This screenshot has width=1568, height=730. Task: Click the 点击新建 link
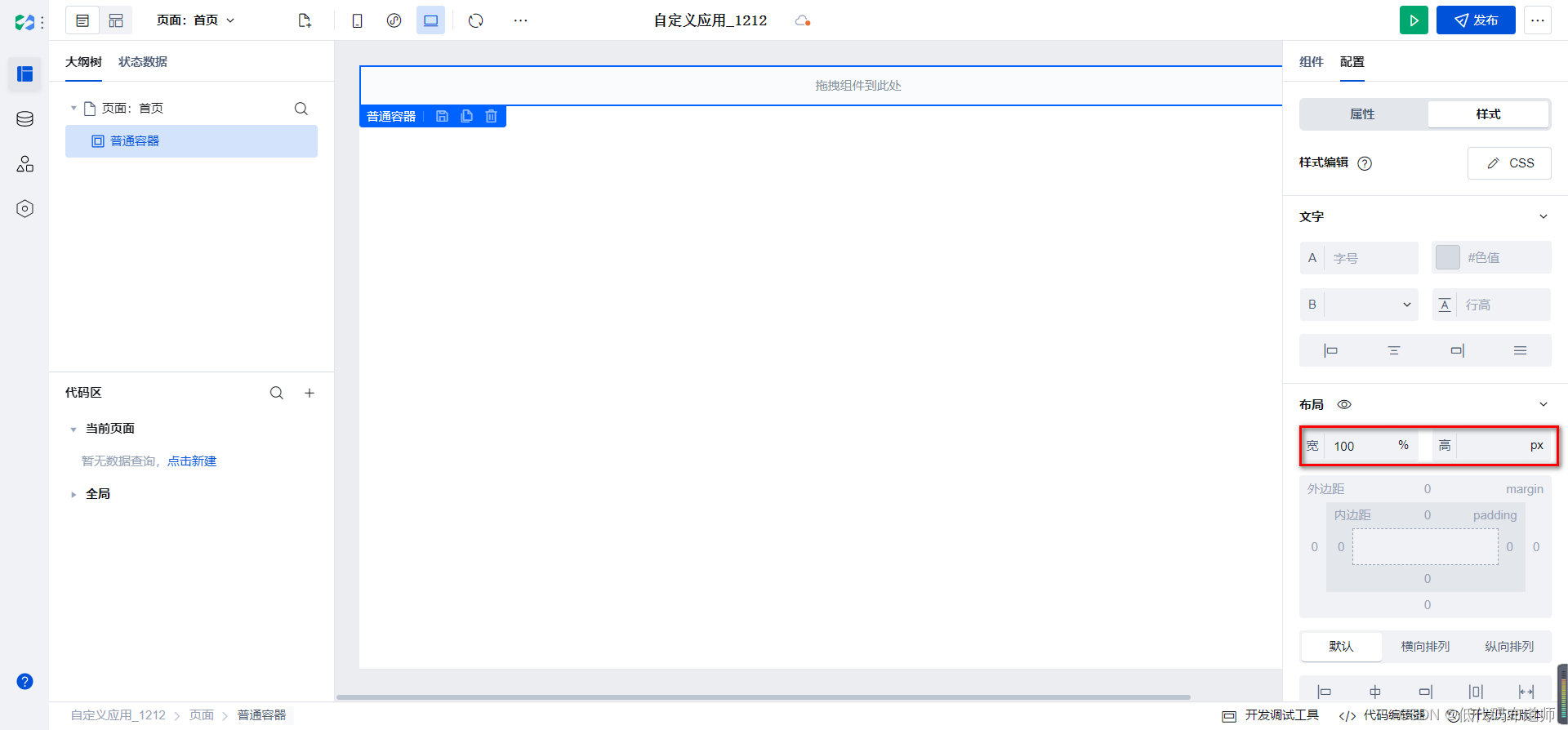tap(192, 461)
